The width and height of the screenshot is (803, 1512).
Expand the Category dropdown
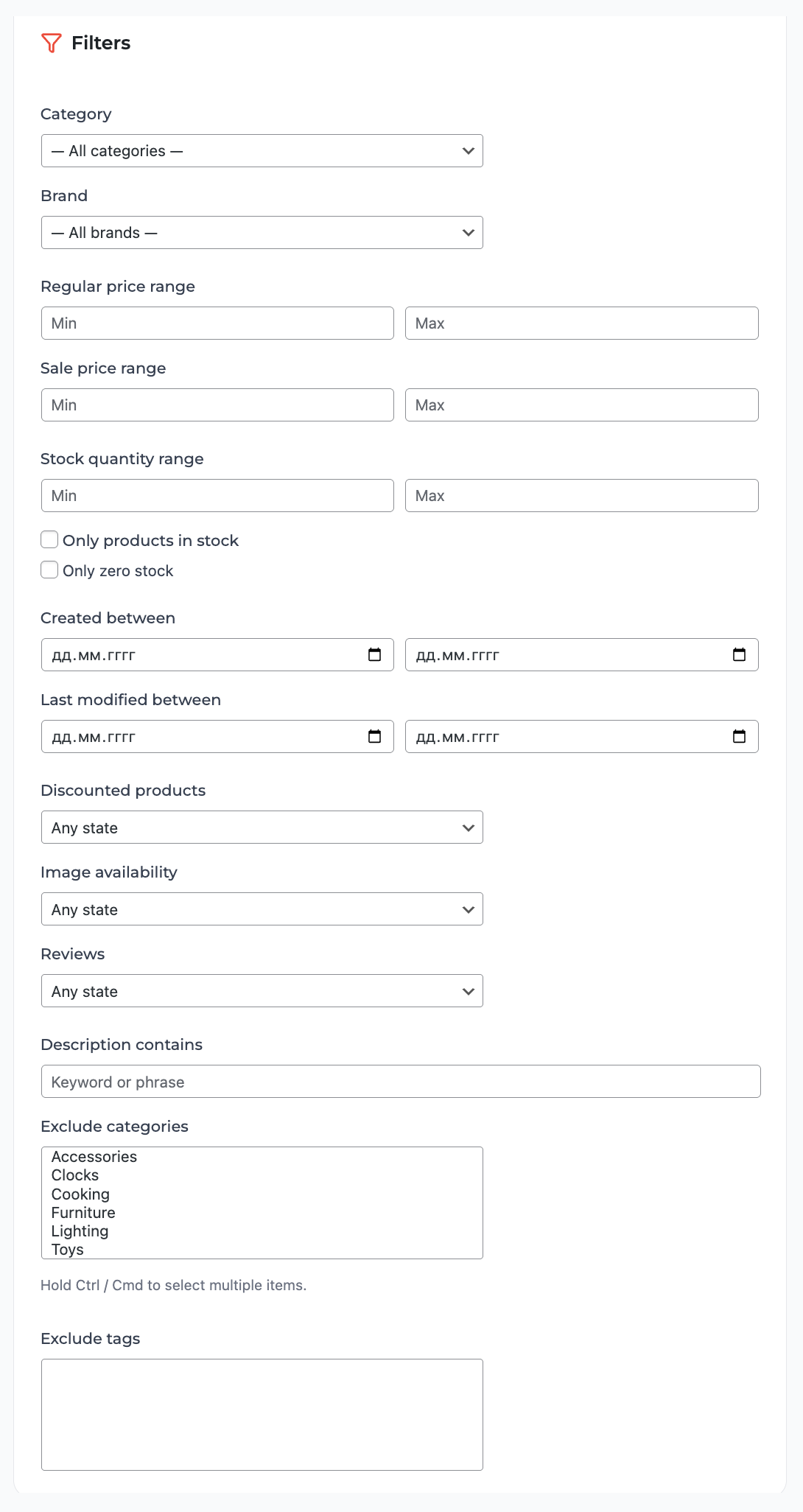point(262,151)
